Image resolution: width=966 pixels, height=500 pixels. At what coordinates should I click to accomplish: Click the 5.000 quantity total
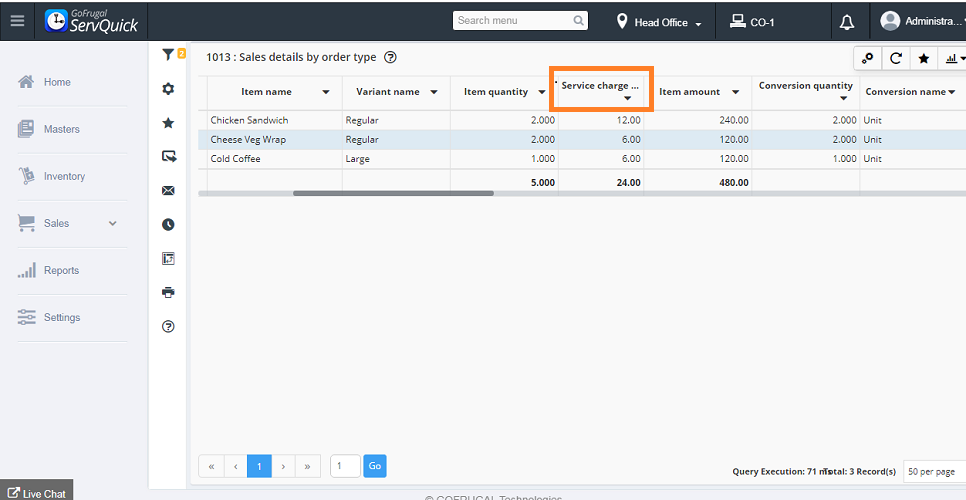[543, 182]
